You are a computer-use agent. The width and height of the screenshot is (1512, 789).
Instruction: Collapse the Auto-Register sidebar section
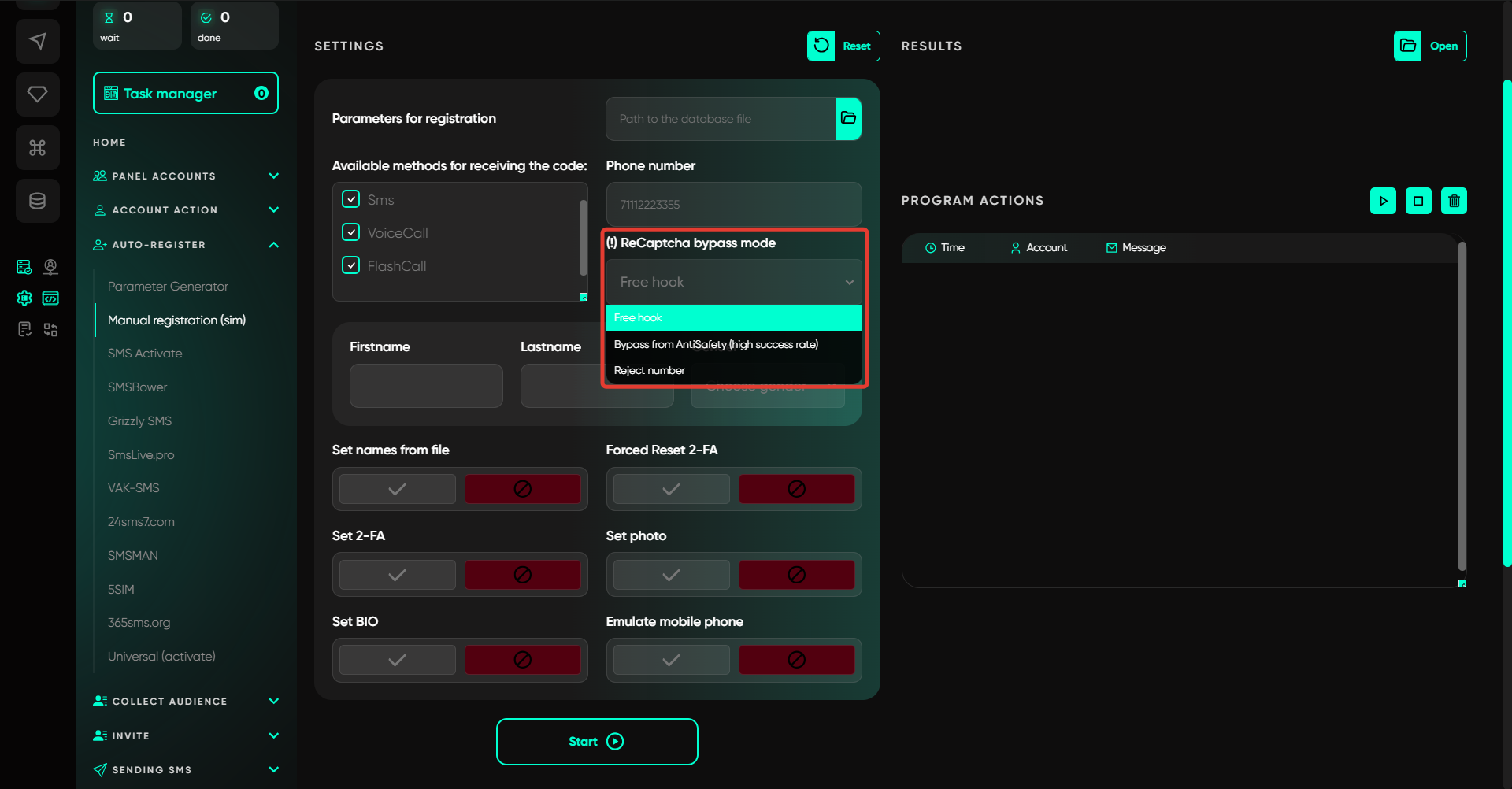point(273,245)
